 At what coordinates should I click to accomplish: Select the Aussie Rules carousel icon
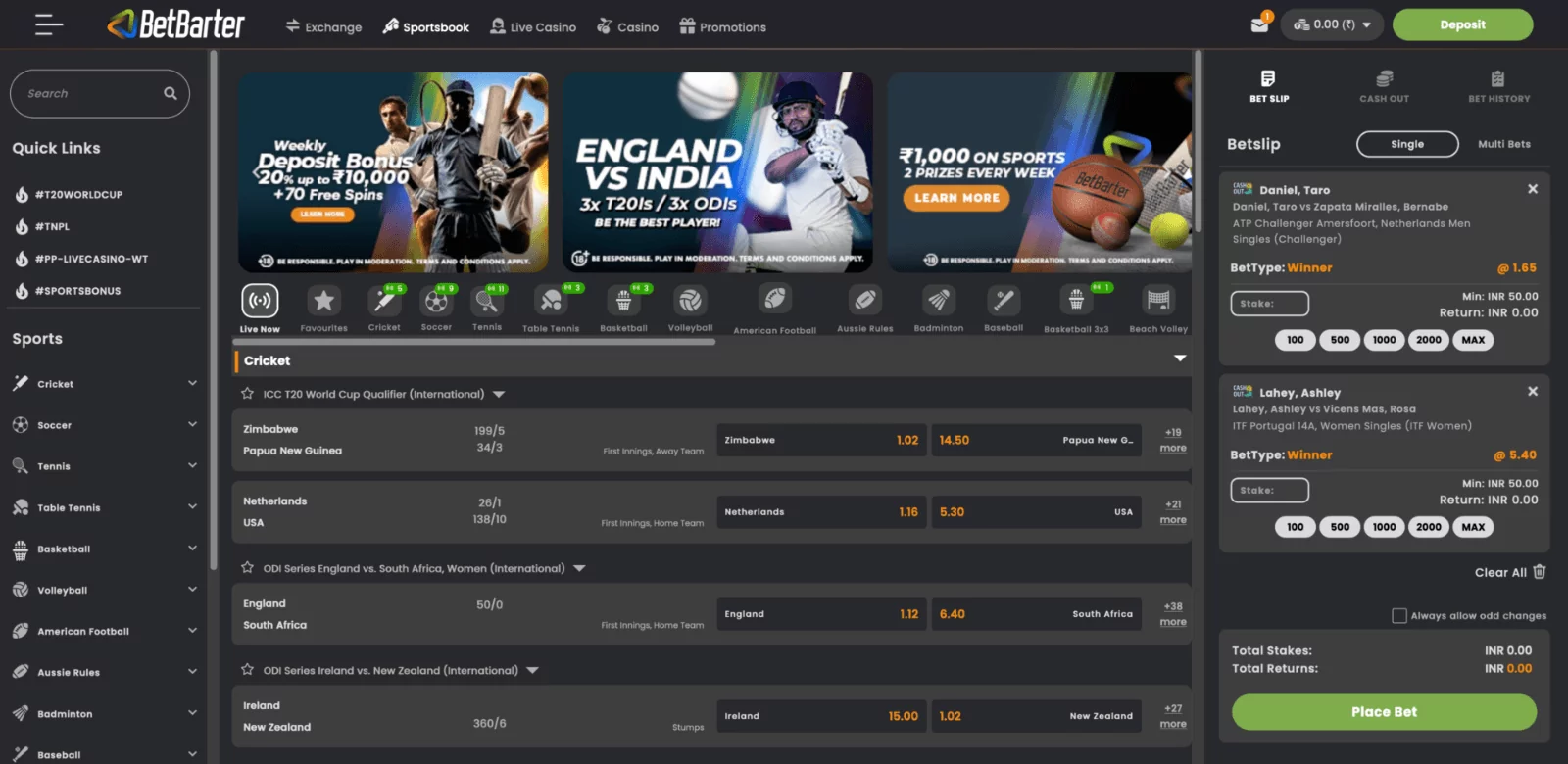tap(865, 299)
